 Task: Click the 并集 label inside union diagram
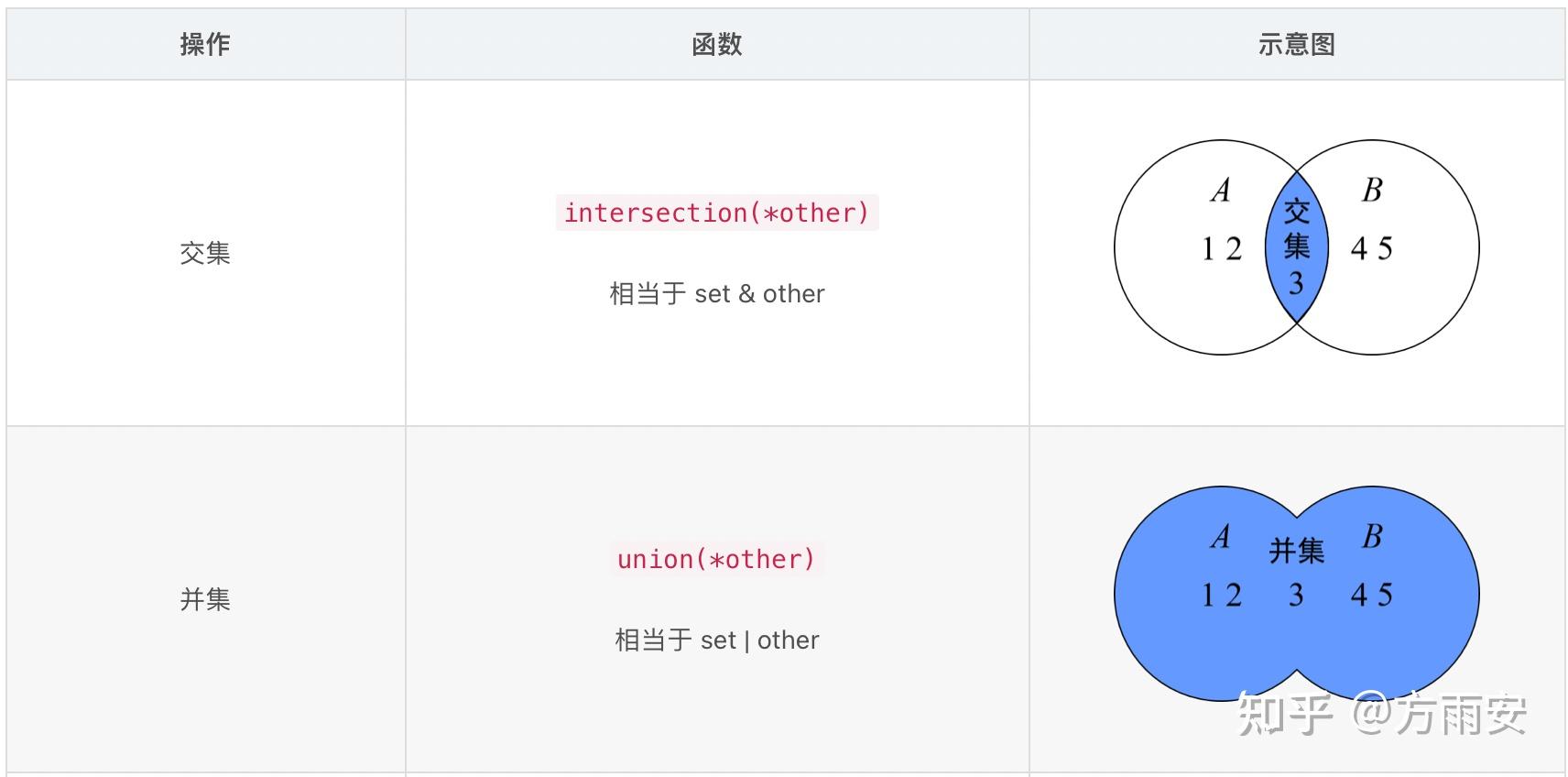(x=1296, y=551)
